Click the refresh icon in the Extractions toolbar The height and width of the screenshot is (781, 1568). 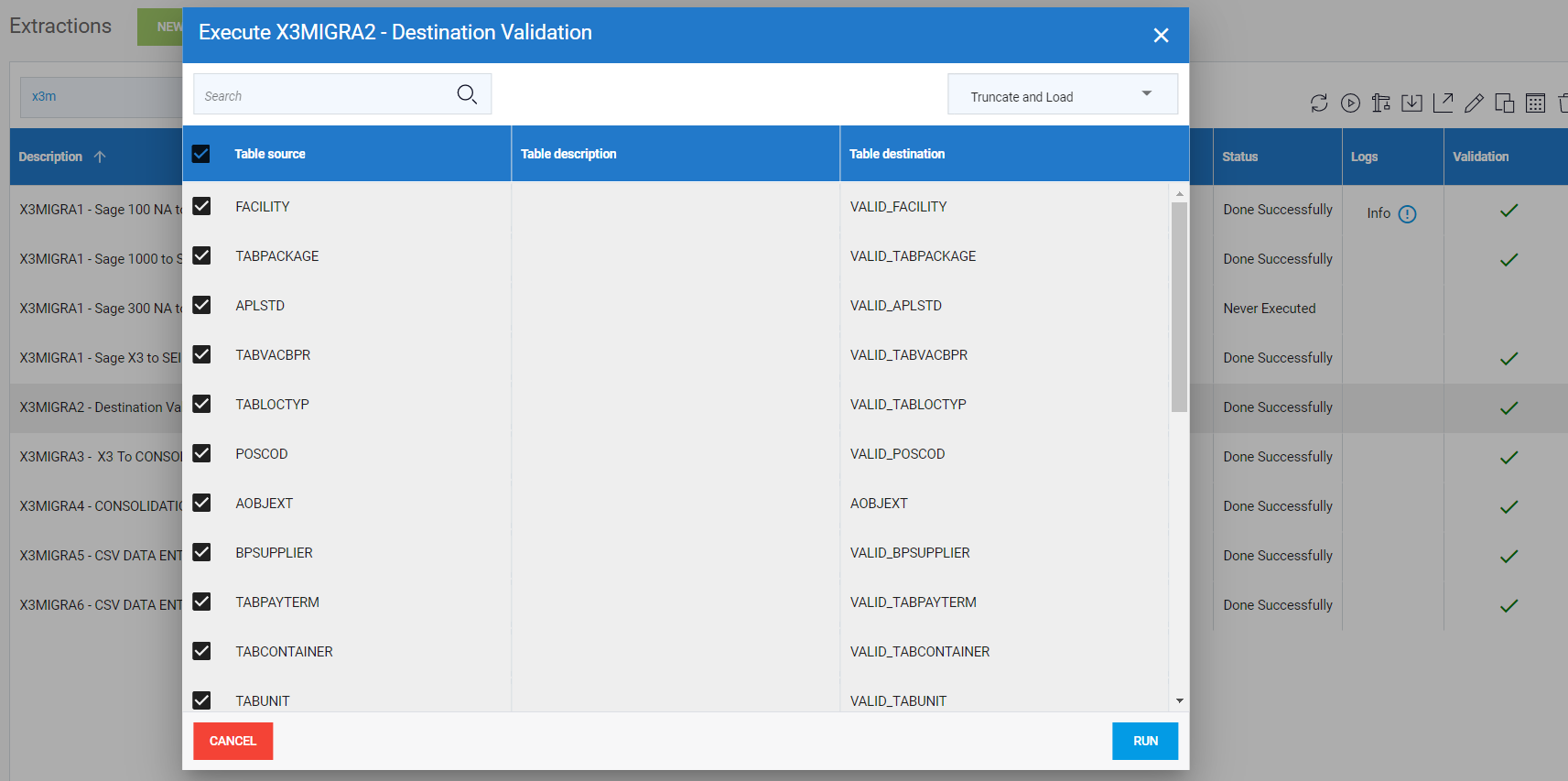[x=1318, y=103]
